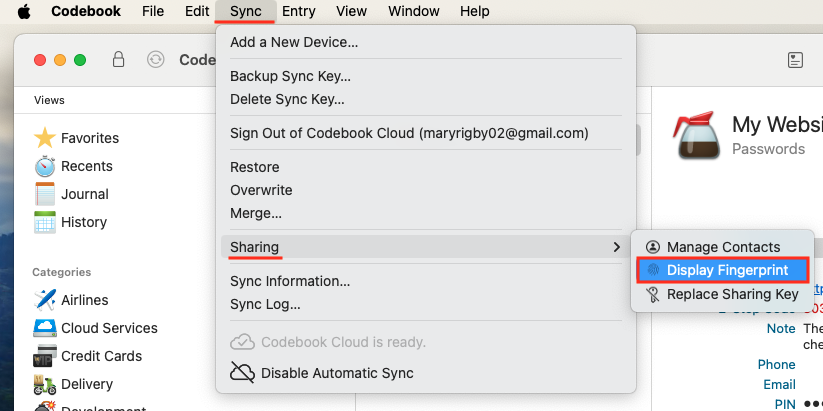Click the Display Fingerprint fingerprint icon

tap(653, 270)
